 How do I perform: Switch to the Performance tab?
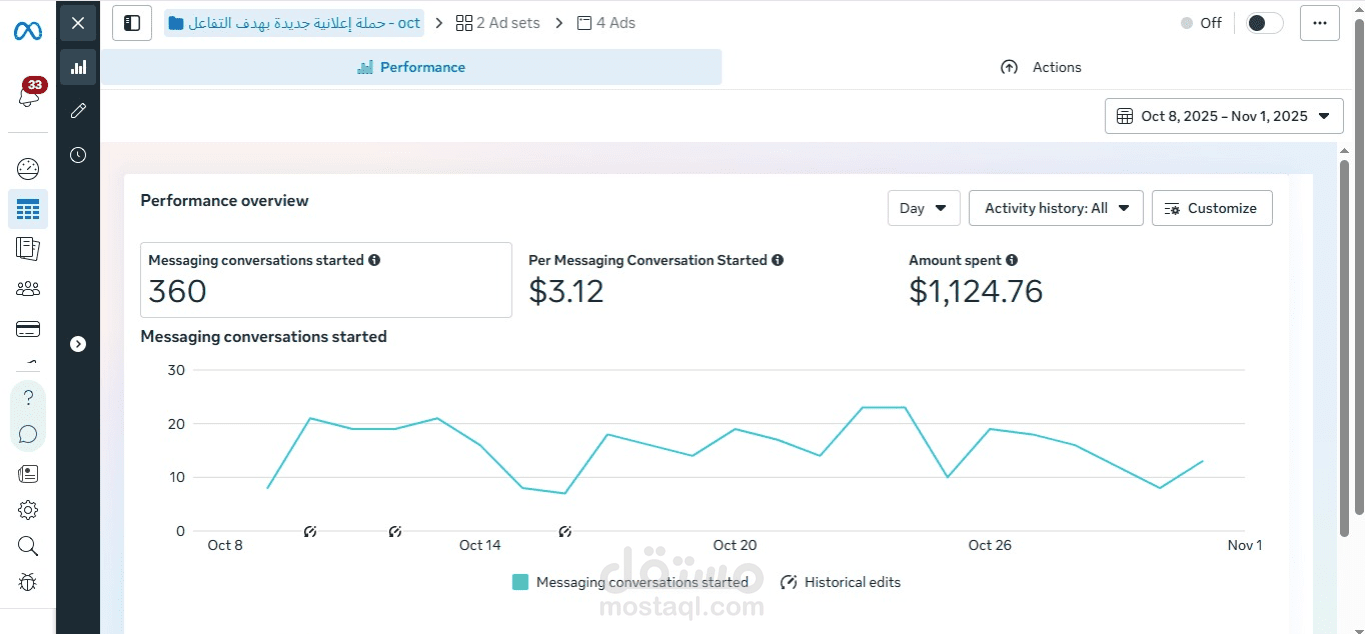pos(411,67)
